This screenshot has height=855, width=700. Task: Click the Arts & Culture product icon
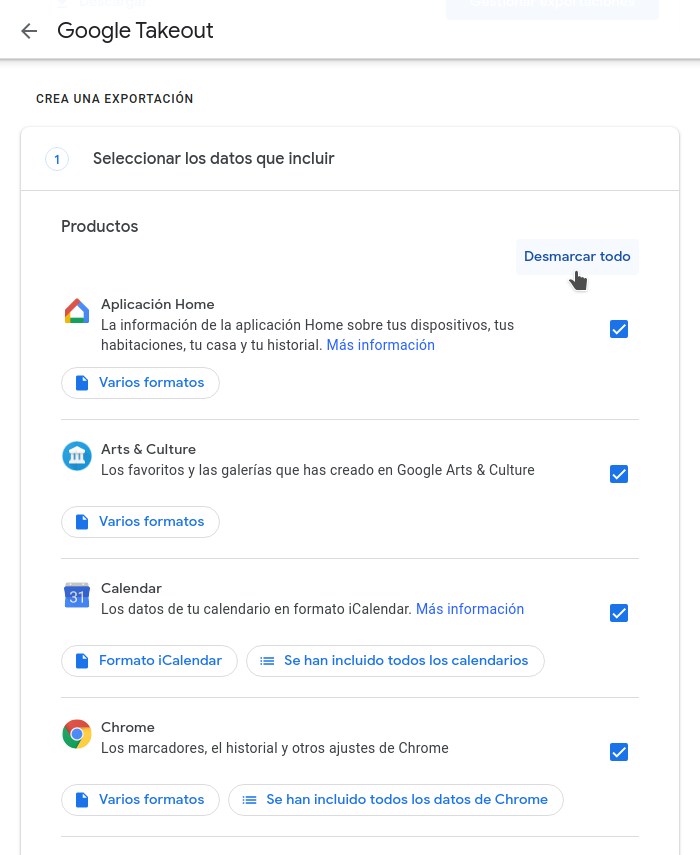(77, 456)
